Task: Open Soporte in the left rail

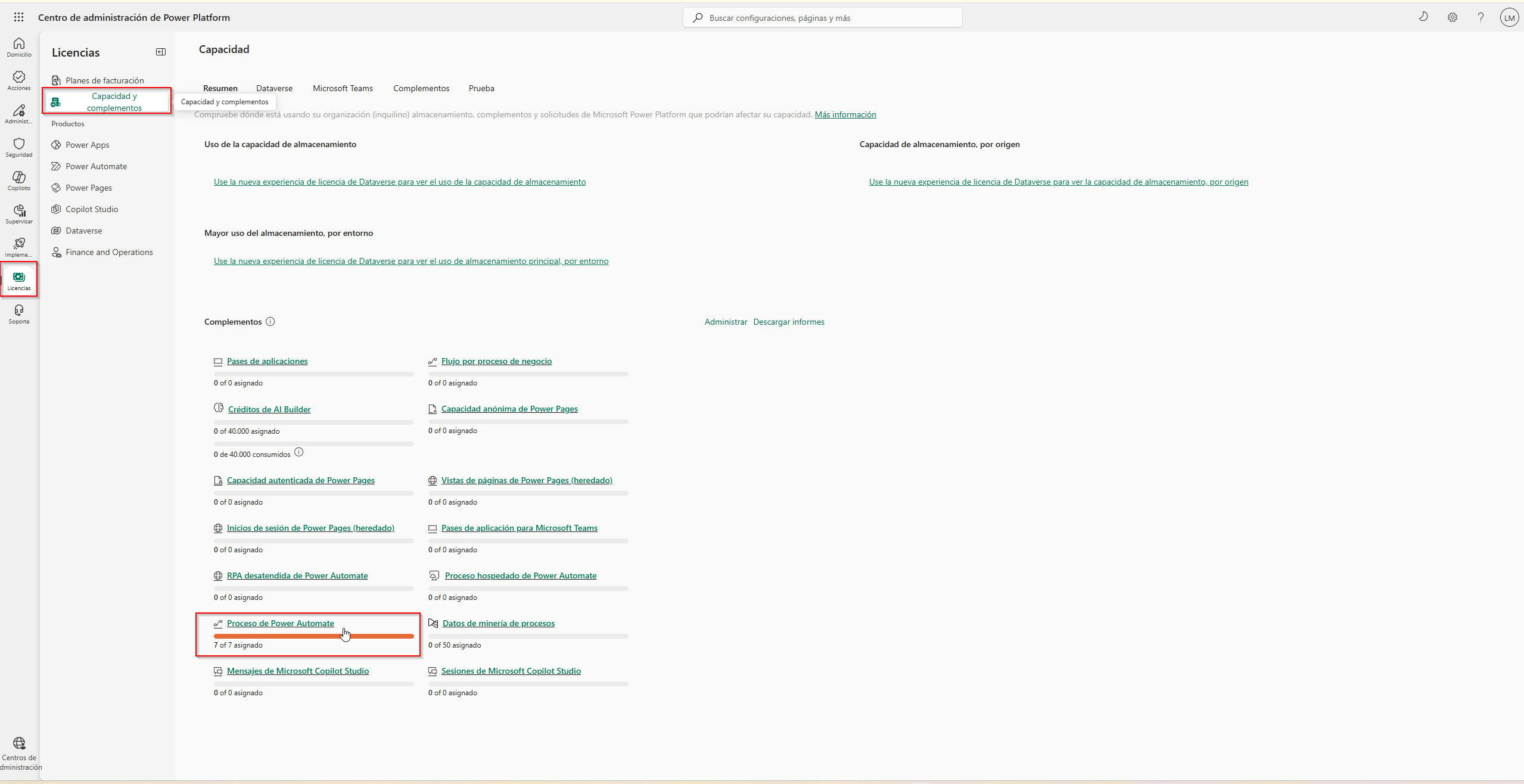Action: pos(19,314)
